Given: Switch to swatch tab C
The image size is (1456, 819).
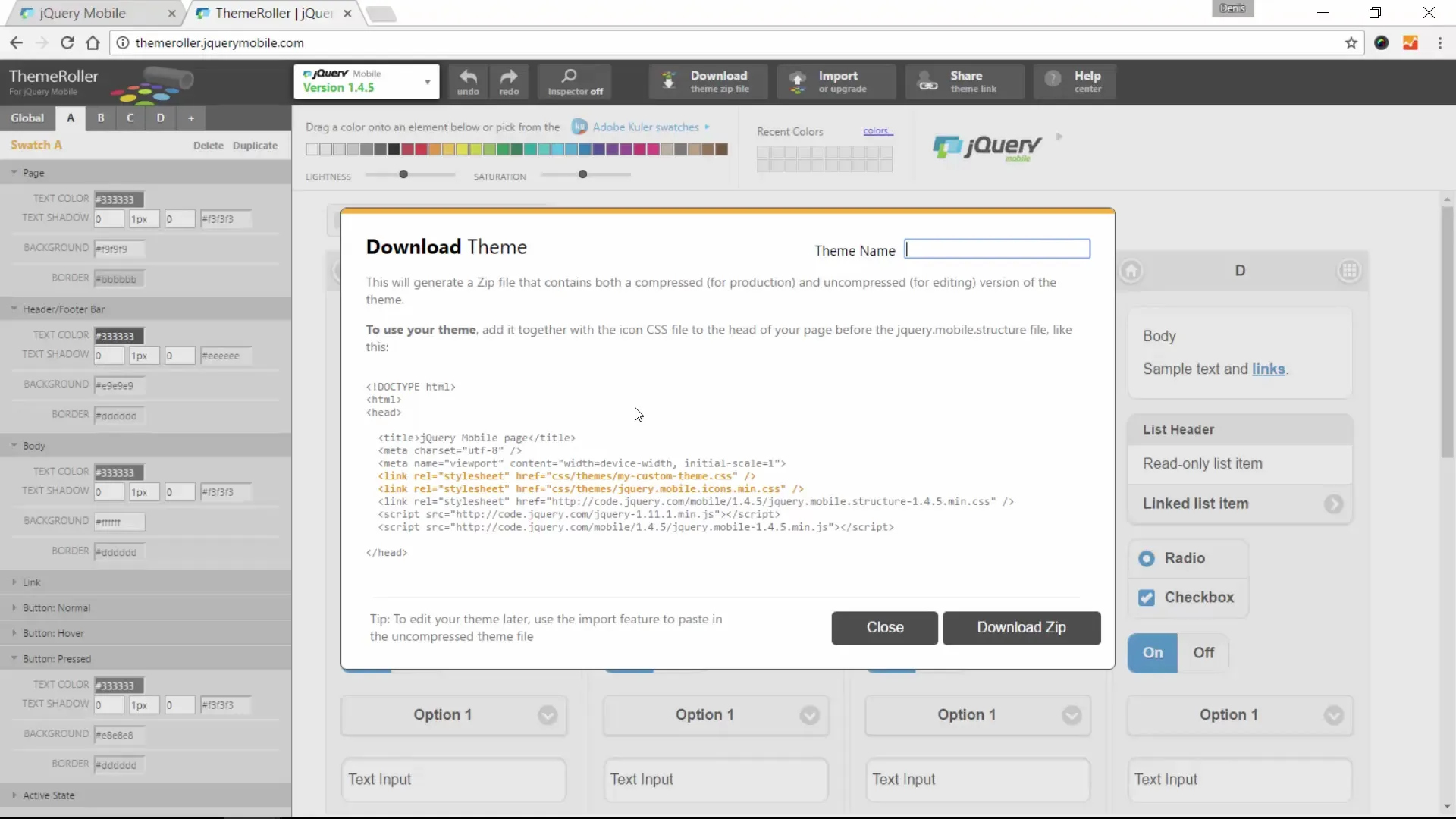Looking at the screenshot, I should 130,118.
